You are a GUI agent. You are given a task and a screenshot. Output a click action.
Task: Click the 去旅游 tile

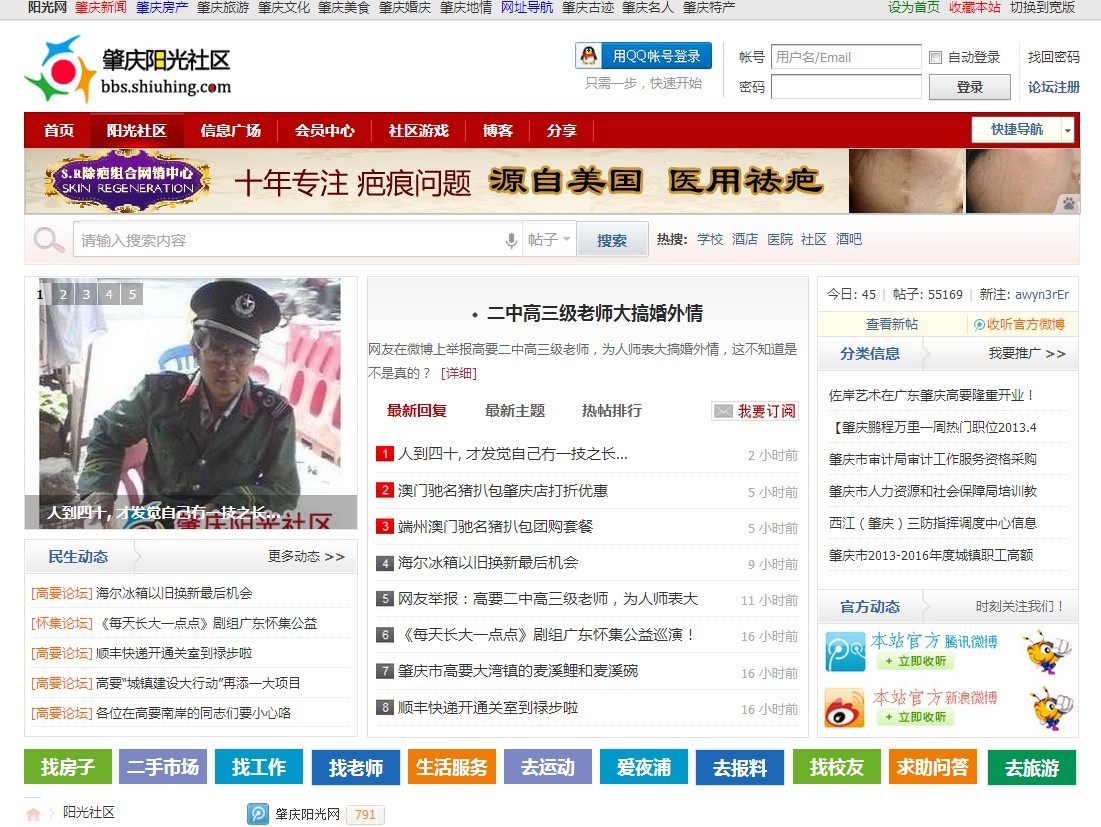(1031, 767)
